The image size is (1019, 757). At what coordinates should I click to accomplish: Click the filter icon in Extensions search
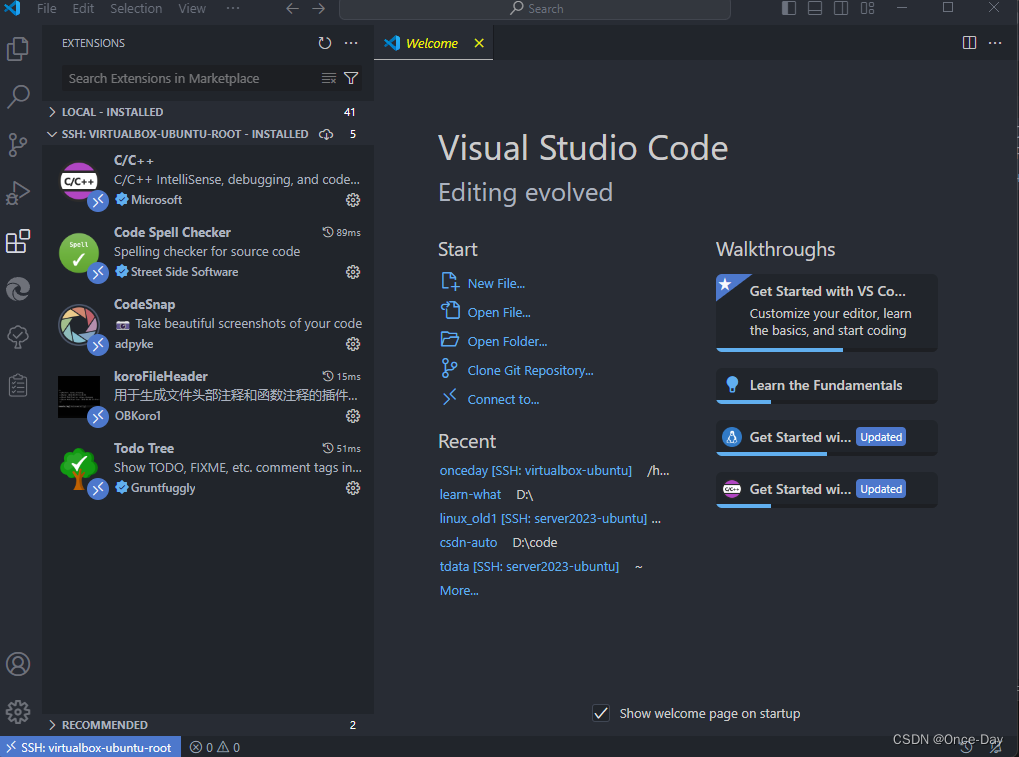[351, 78]
